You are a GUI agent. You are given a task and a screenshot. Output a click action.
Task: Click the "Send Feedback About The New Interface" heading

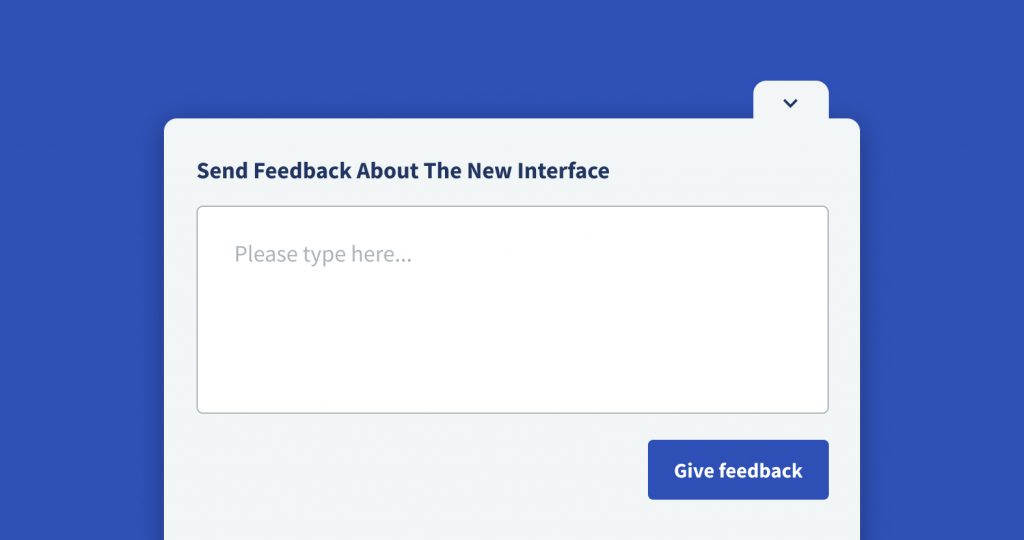point(402,170)
